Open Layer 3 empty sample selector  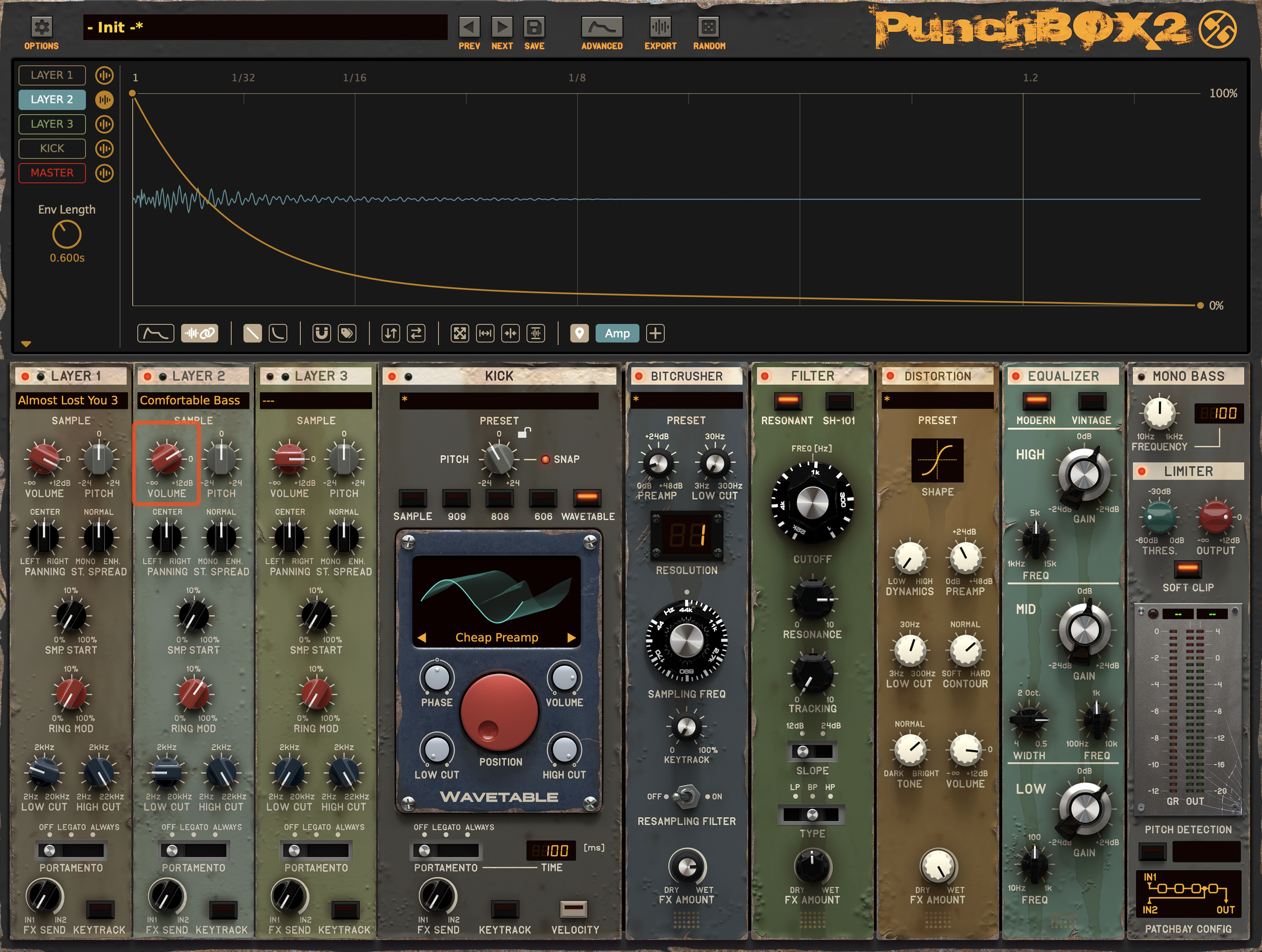316,400
